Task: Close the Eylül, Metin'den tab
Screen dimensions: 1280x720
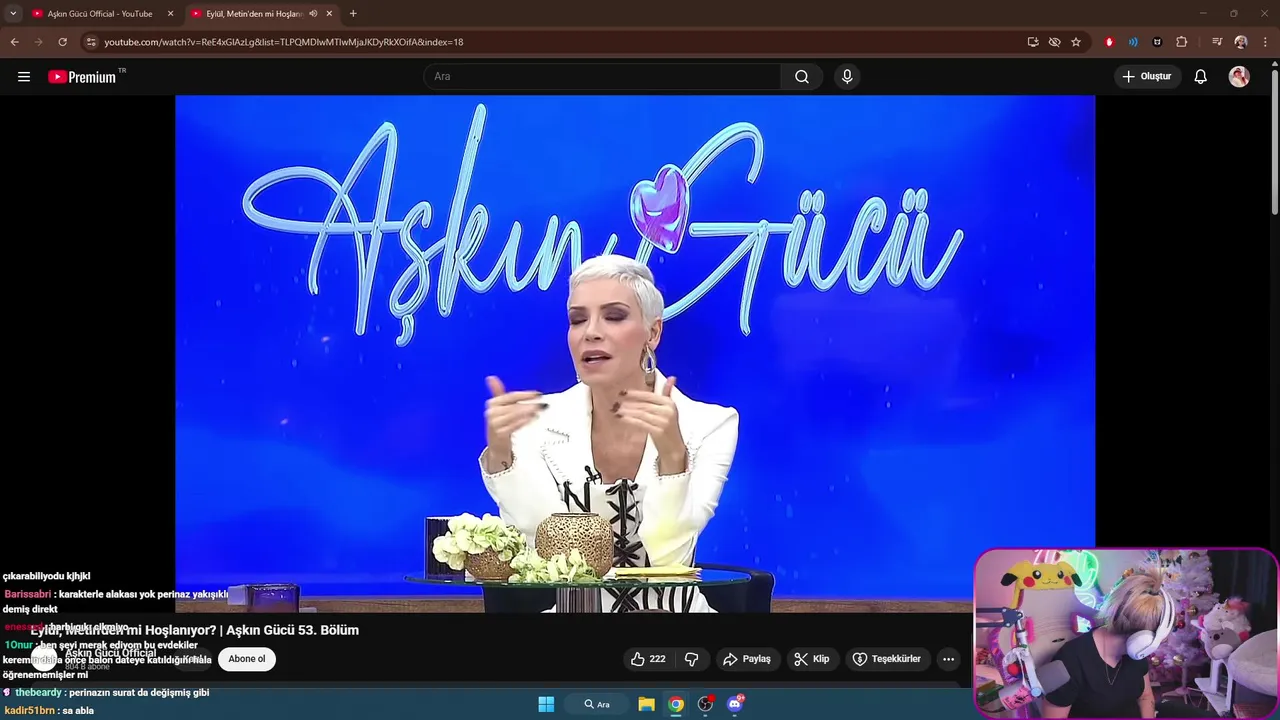Action: pos(329,14)
